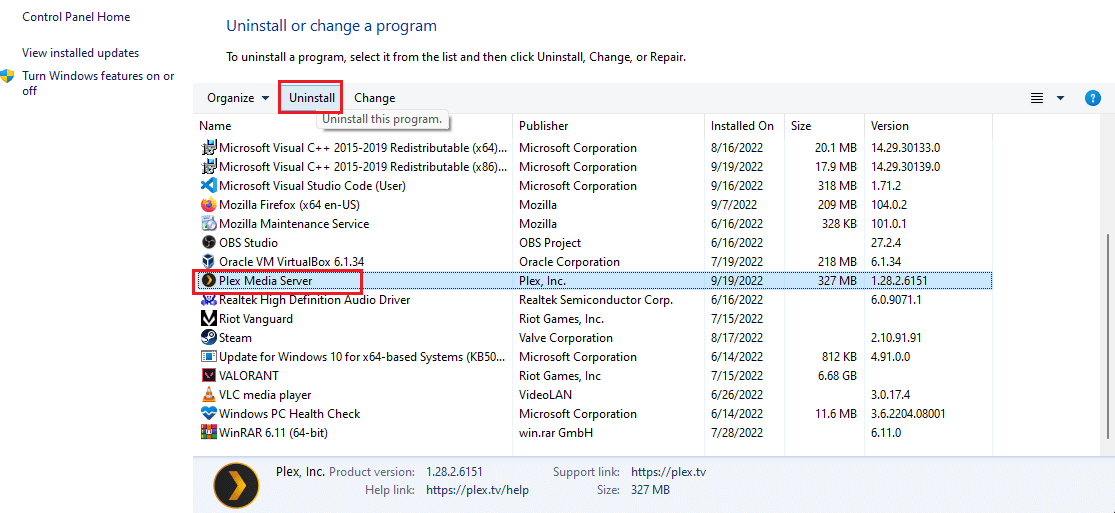The height and width of the screenshot is (513, 1115).
Task: Click installed date 6/26/2022
Action: pos(737,394)
